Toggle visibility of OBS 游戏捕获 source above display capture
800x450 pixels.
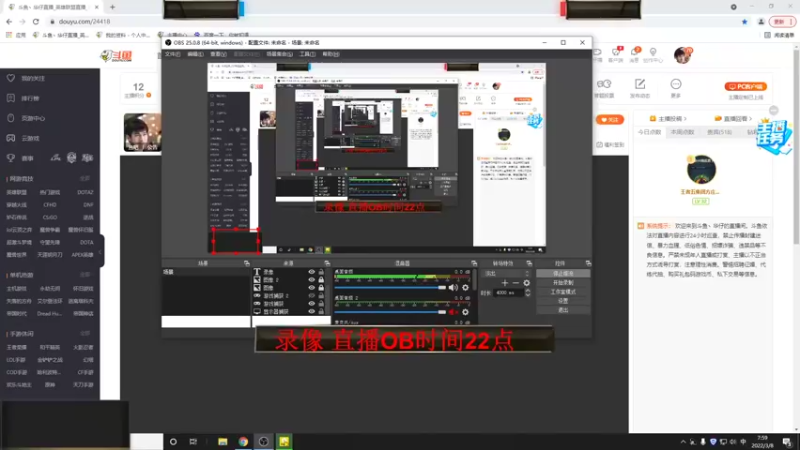(x=311, y=304)
